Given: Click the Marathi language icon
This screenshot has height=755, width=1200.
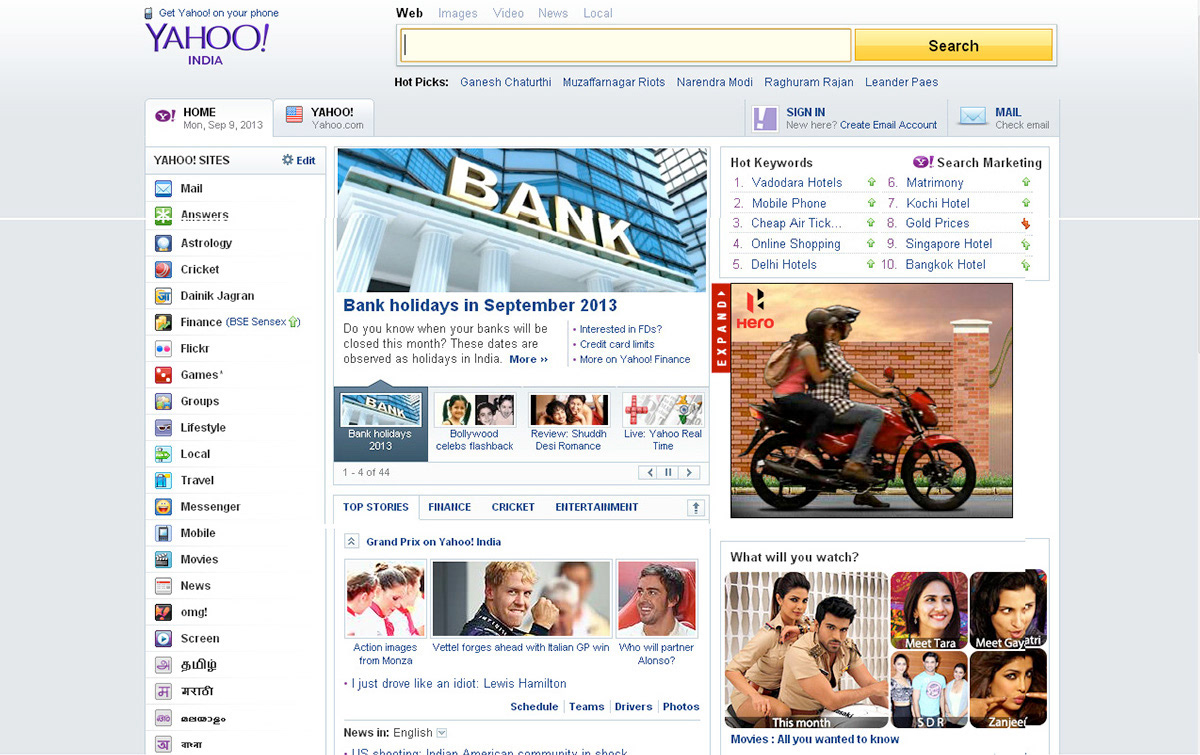Looking at the screenshot, I should [x=163, y=691].
